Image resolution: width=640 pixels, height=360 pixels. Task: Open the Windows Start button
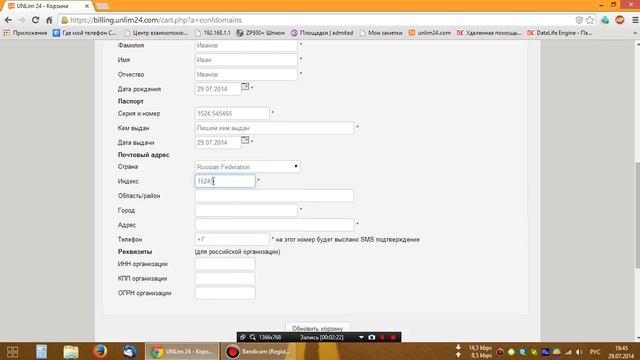13,351
